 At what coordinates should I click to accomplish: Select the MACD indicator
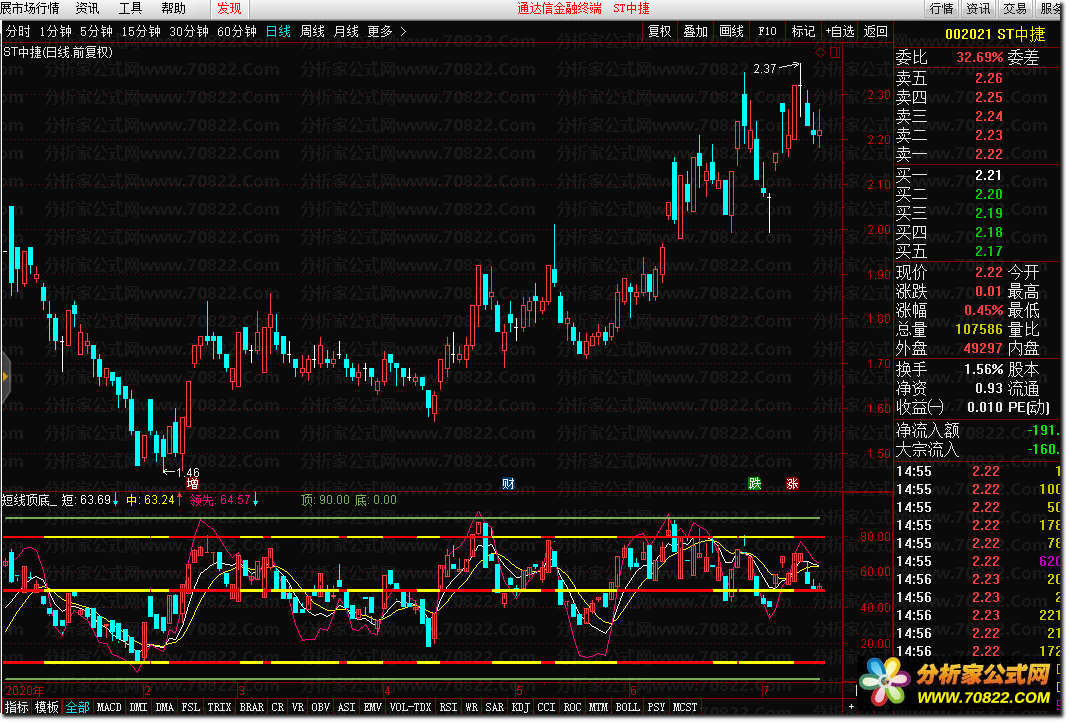(x=109, y=707)
